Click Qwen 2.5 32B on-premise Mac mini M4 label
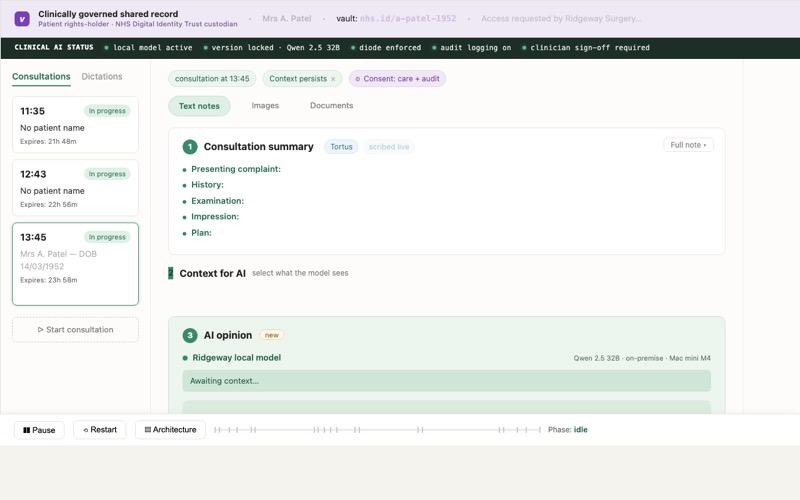The height and width of the screenshot is (500, 800). [642, 358]
